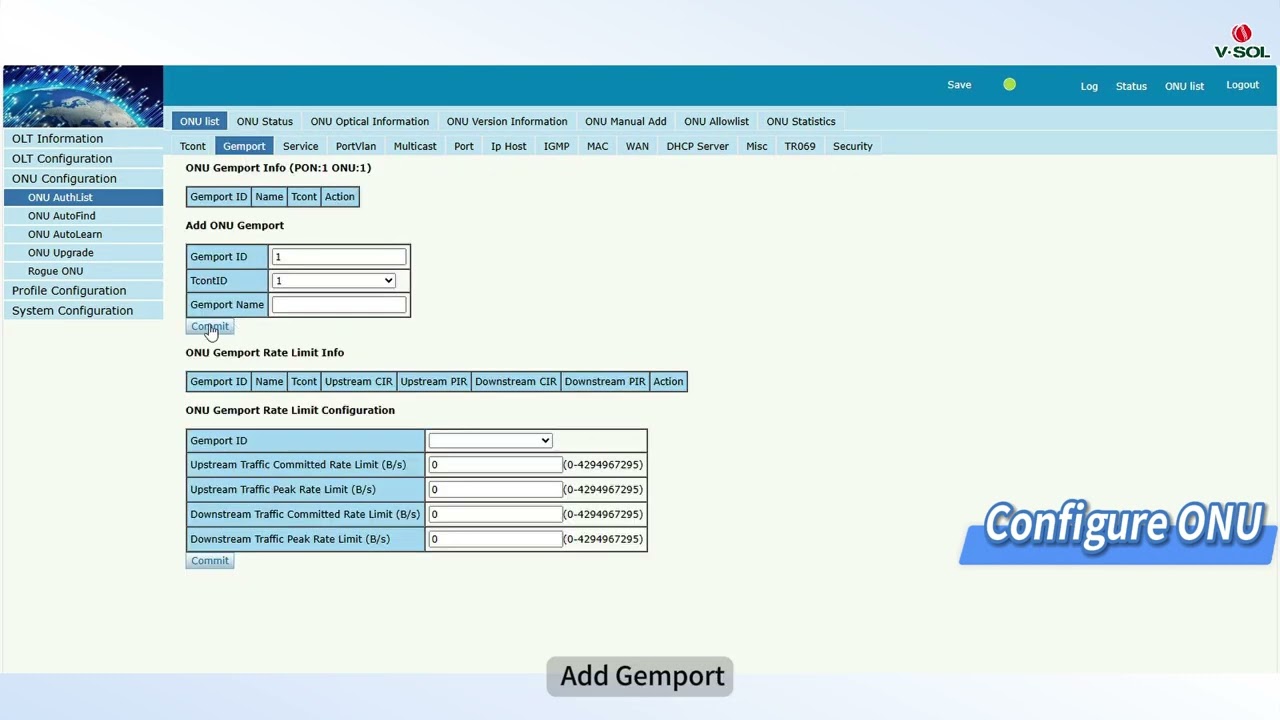The height and width of the screenshot is (720, 1280).
Task: Open ONU Upgrade in sidebar
Action: point(83,253)
